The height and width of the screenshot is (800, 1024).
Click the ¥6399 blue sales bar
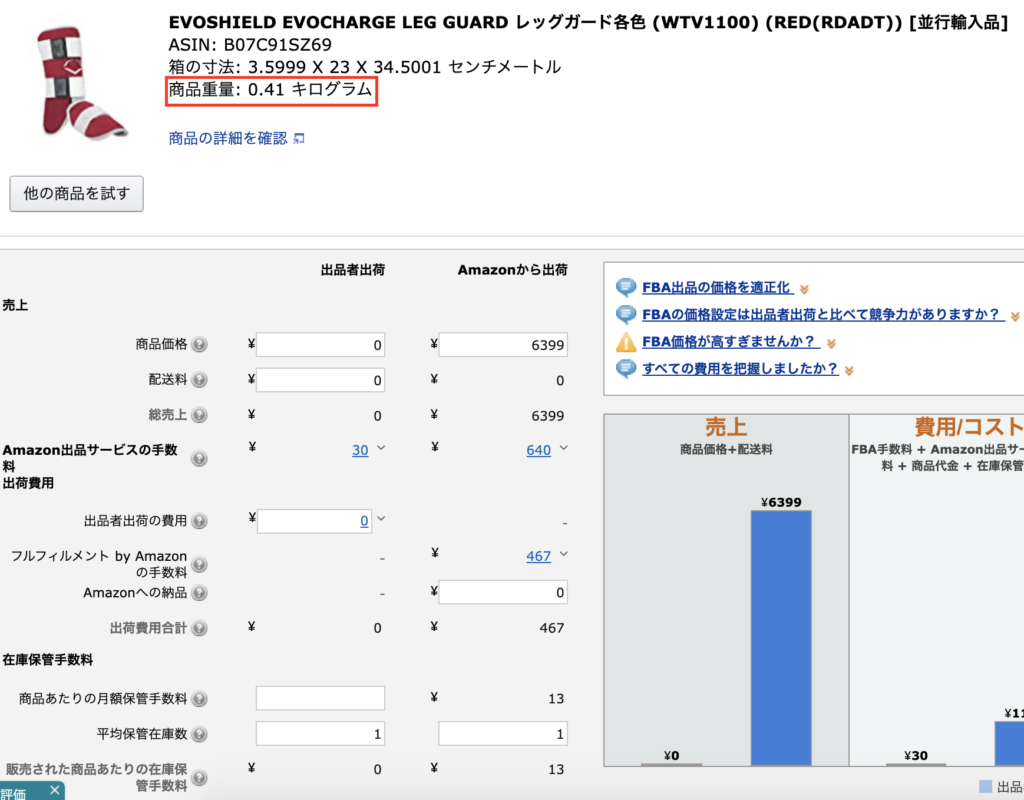(781, 638)
